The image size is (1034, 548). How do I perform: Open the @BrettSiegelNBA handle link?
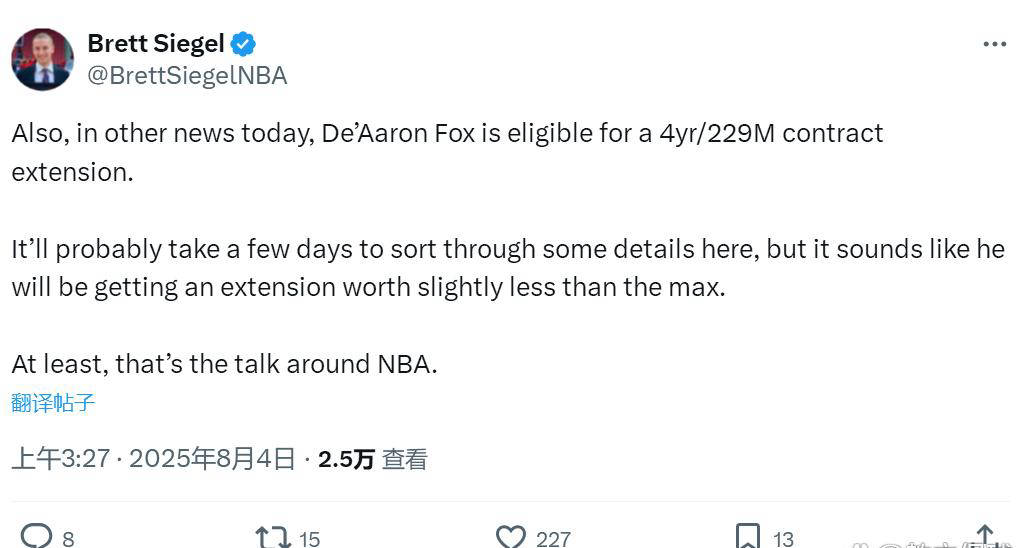pos(187,76)
